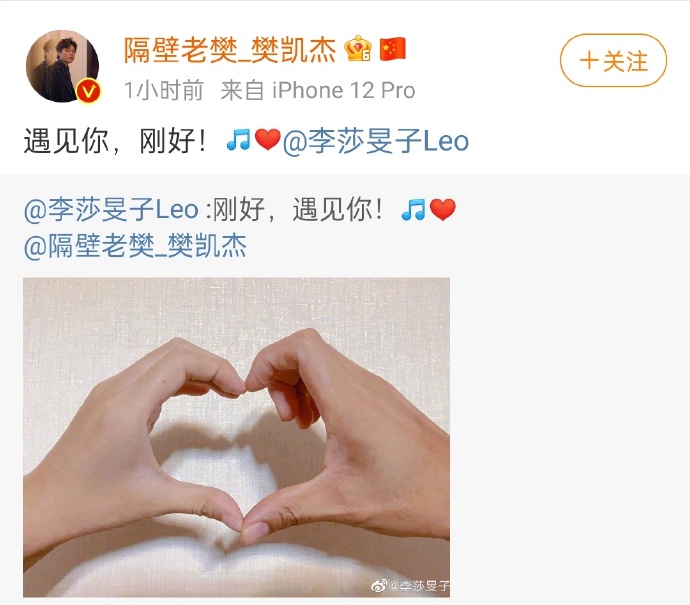Open @隔壁老樊_樊凯杰 mention in repost

click(x=135, y=246)
